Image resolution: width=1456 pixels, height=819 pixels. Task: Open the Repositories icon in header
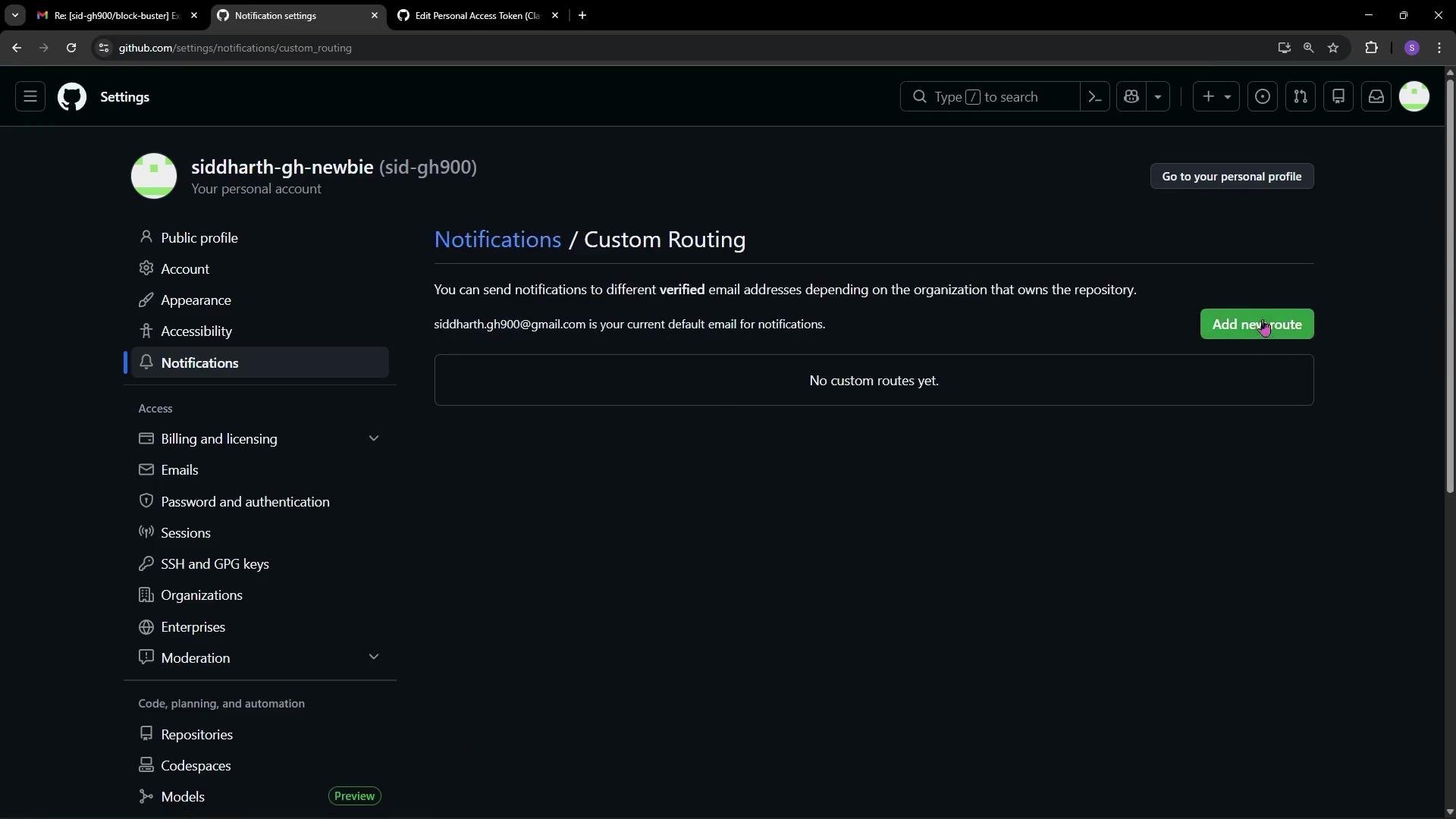[1338, 97]
